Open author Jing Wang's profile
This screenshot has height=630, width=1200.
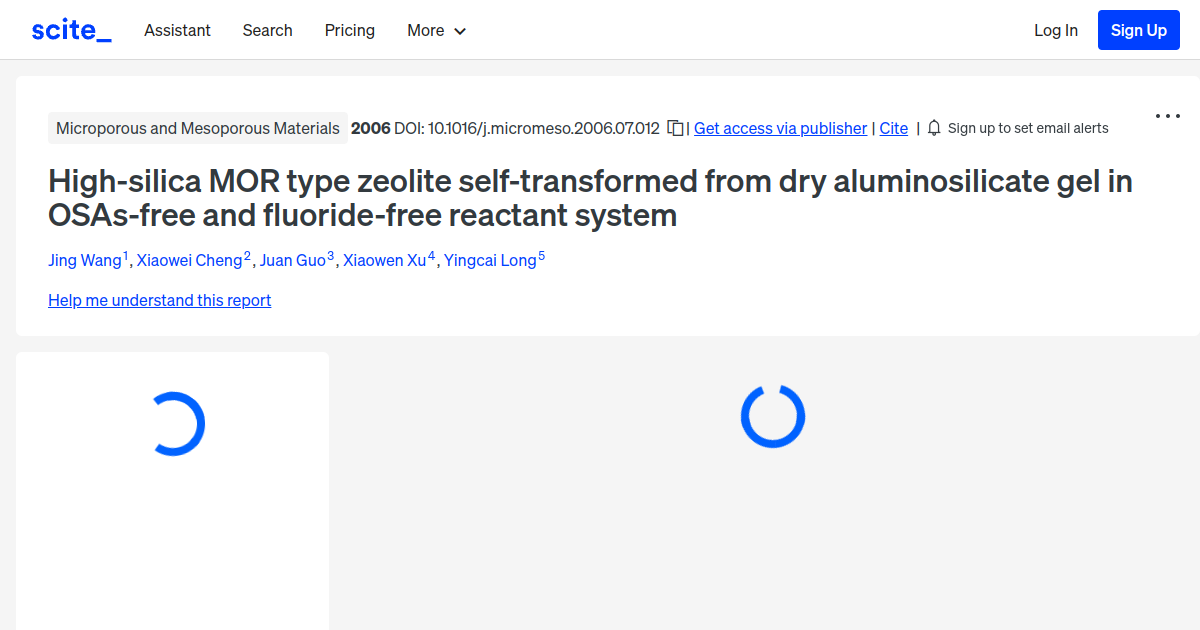85,260
